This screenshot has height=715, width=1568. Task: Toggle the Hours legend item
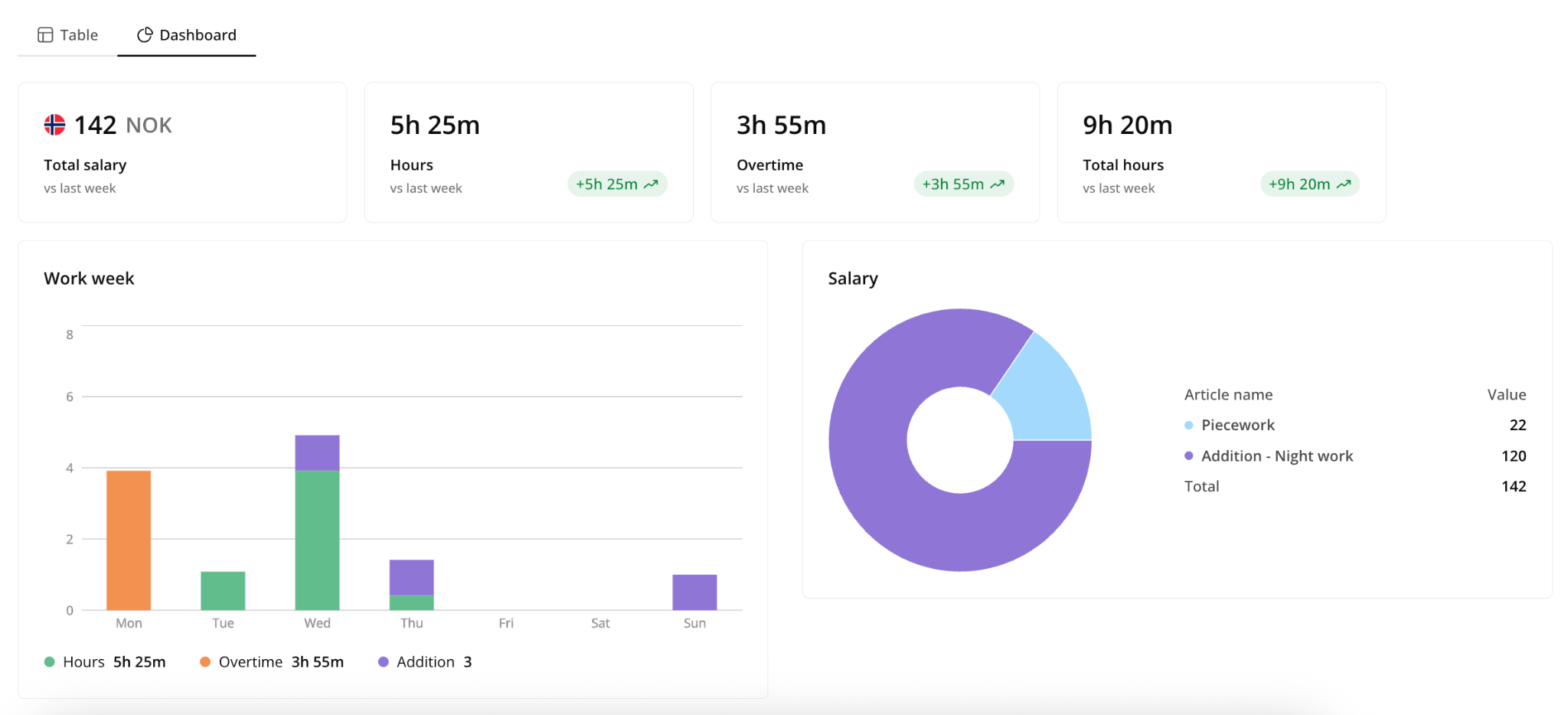click(105, 662)
